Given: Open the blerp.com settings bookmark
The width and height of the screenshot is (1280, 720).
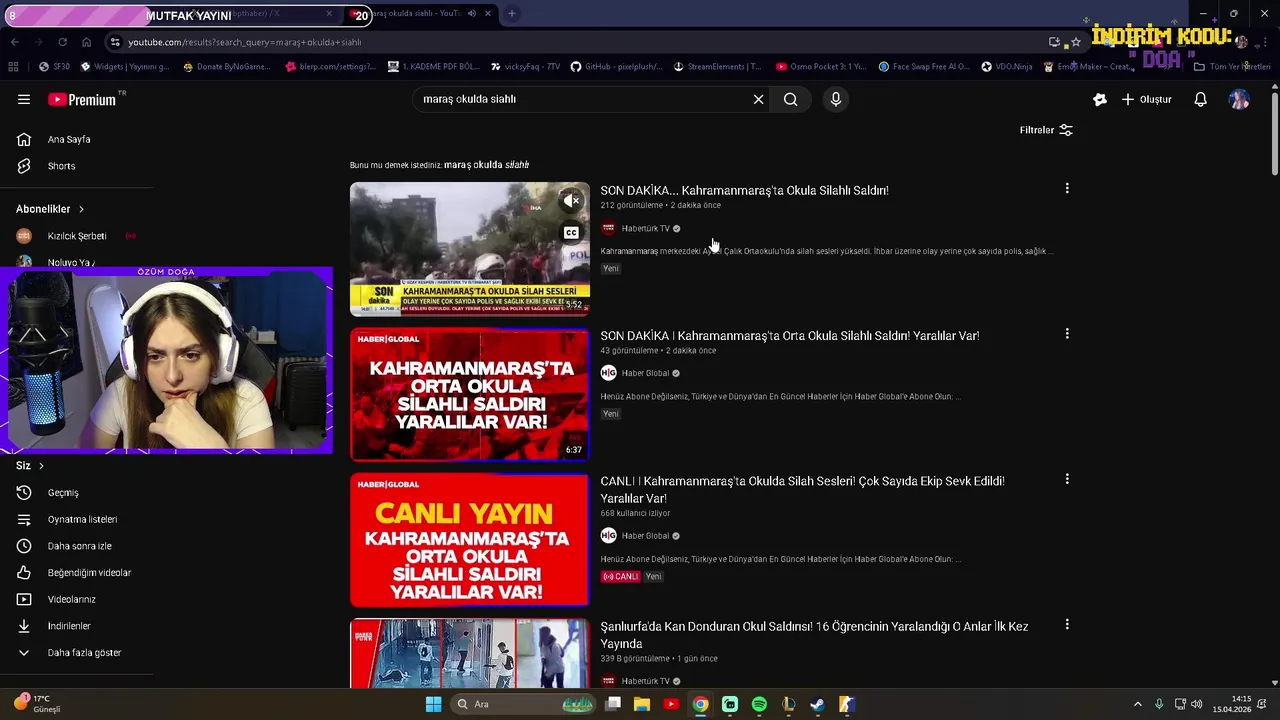Looking at the screenshot, I should (x=330, y=66).
